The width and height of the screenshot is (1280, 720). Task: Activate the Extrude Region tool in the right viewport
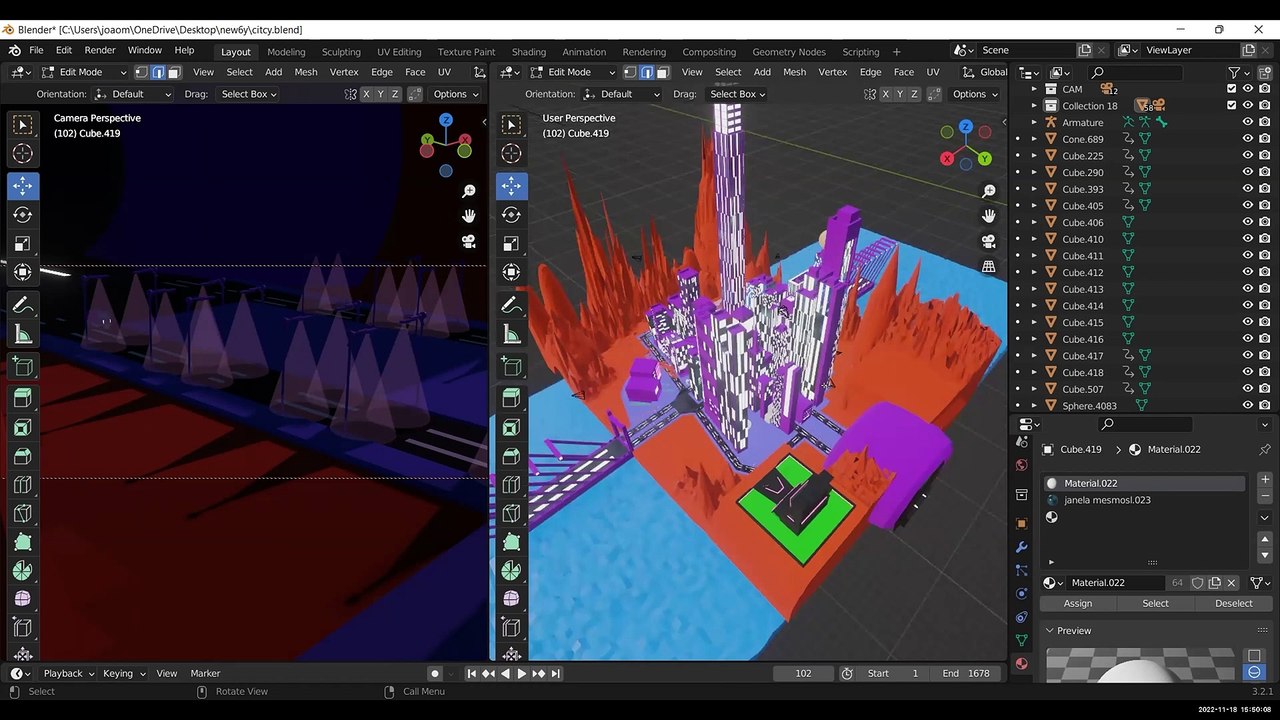(x=511, y=398)
